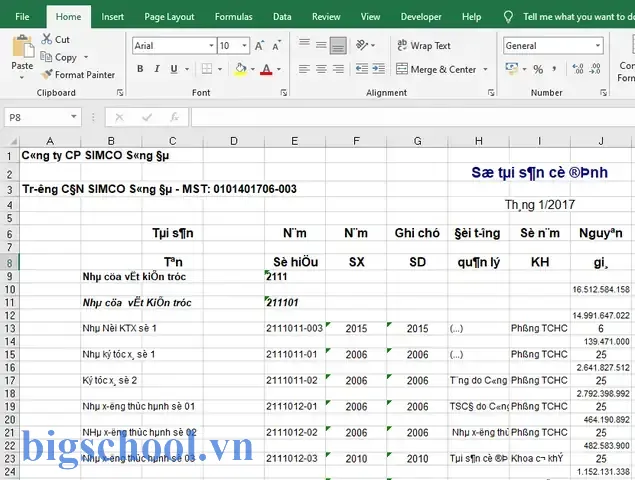Expand the underline style dropdown arrow
The height and width of the screenshot is (480, 635).
coord(187,69)
